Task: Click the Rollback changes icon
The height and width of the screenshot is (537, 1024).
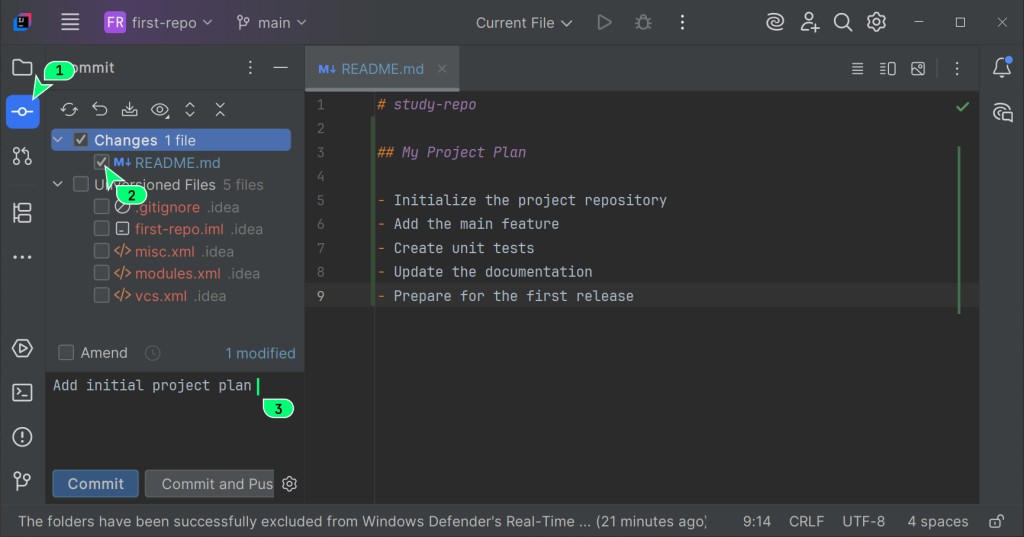Action: coord(99,110)
